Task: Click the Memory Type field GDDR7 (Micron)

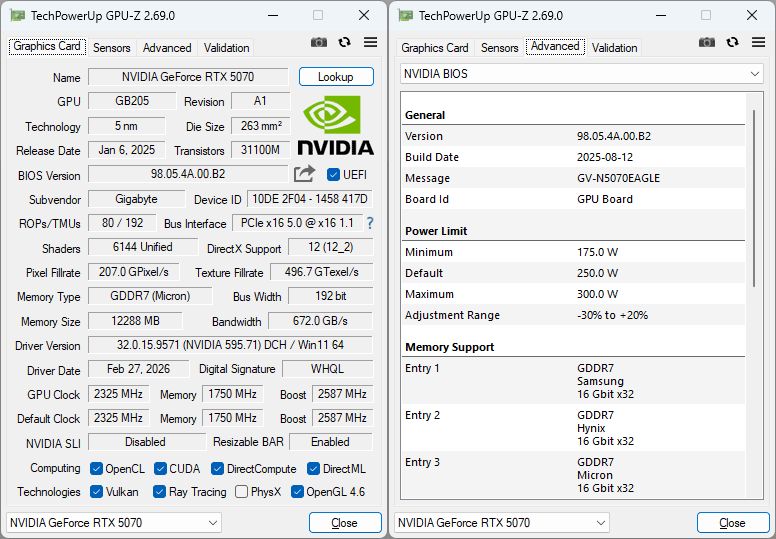Action: pos(150,296)
